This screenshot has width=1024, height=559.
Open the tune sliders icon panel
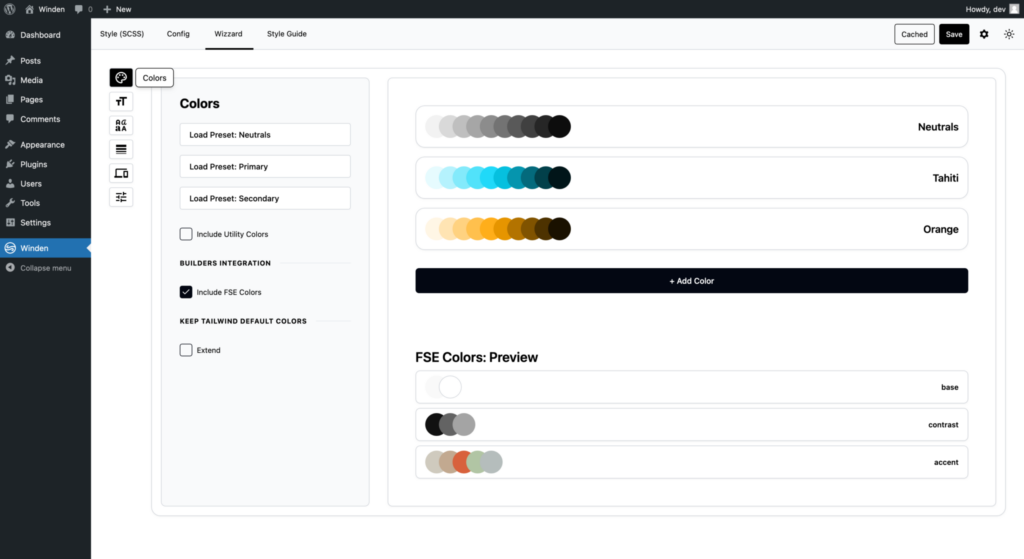(121, 197)
